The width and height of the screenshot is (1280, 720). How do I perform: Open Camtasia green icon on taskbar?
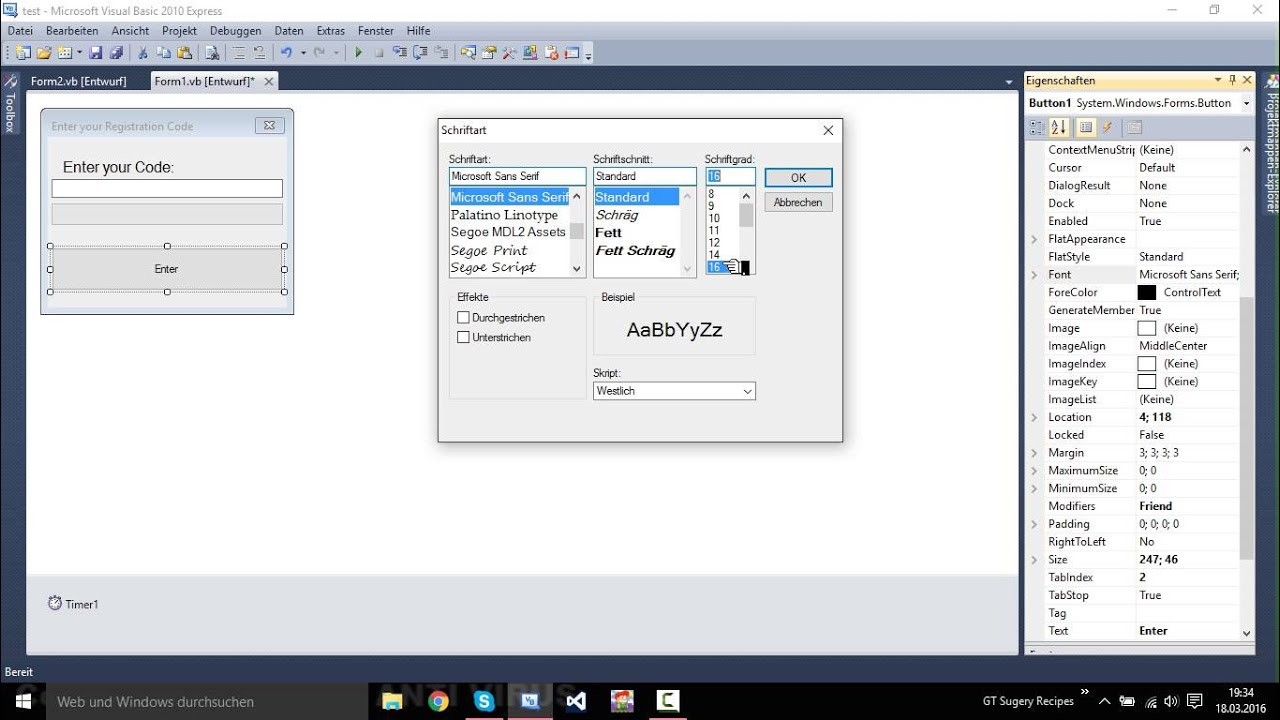pyautogui.click(x=668, y=701)
